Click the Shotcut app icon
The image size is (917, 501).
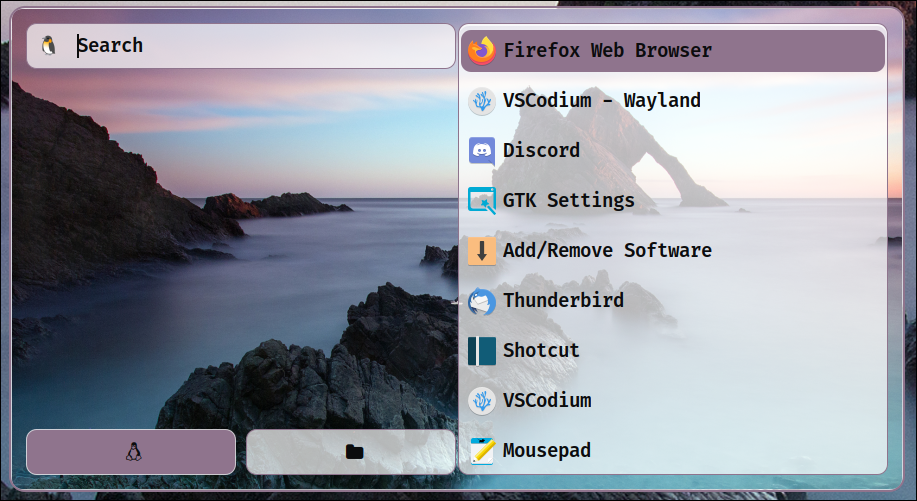pos(482,351)
